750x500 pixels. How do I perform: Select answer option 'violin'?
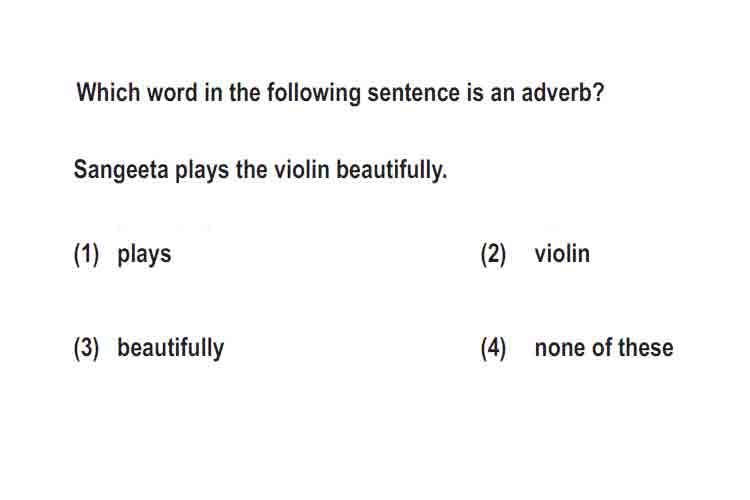click(562, 254)
